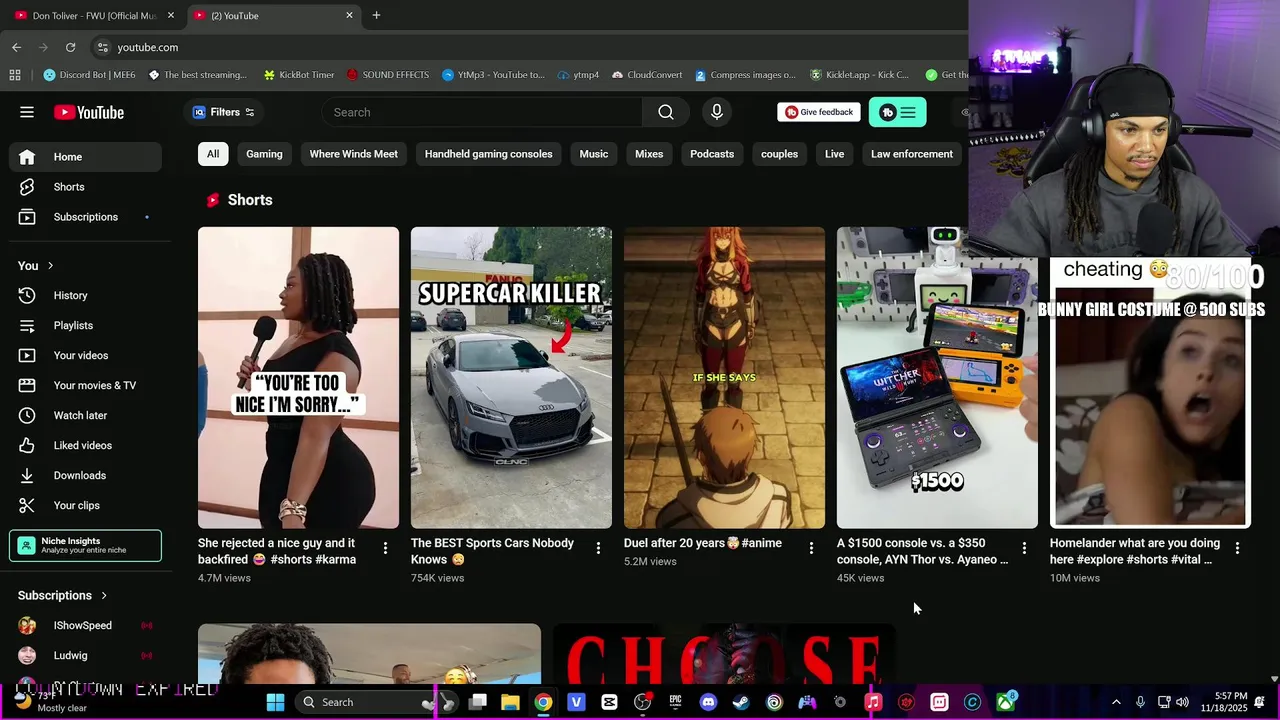Open Your videos in sidebar
The image size is (1280, 720).
pyautogui.click(x=85, y=356)
